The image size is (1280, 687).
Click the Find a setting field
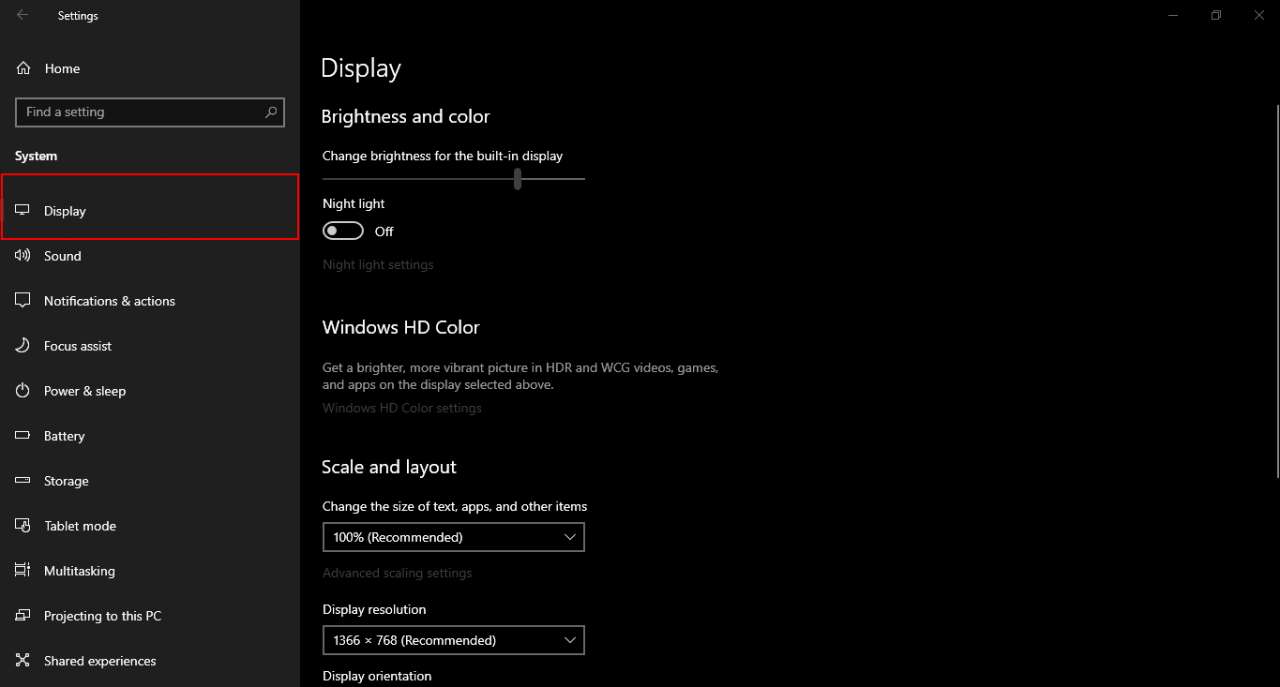click(140, 112)
